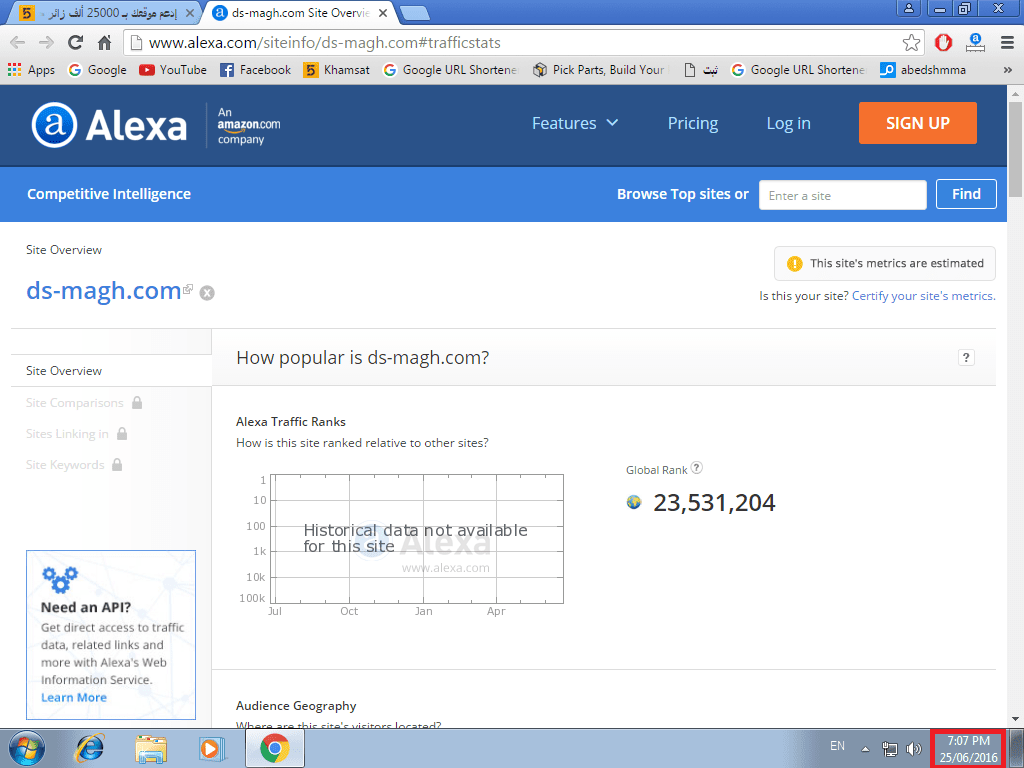Click the volume speaker tray icon
Screen dimensions: 1024x768
coord(913,748)
